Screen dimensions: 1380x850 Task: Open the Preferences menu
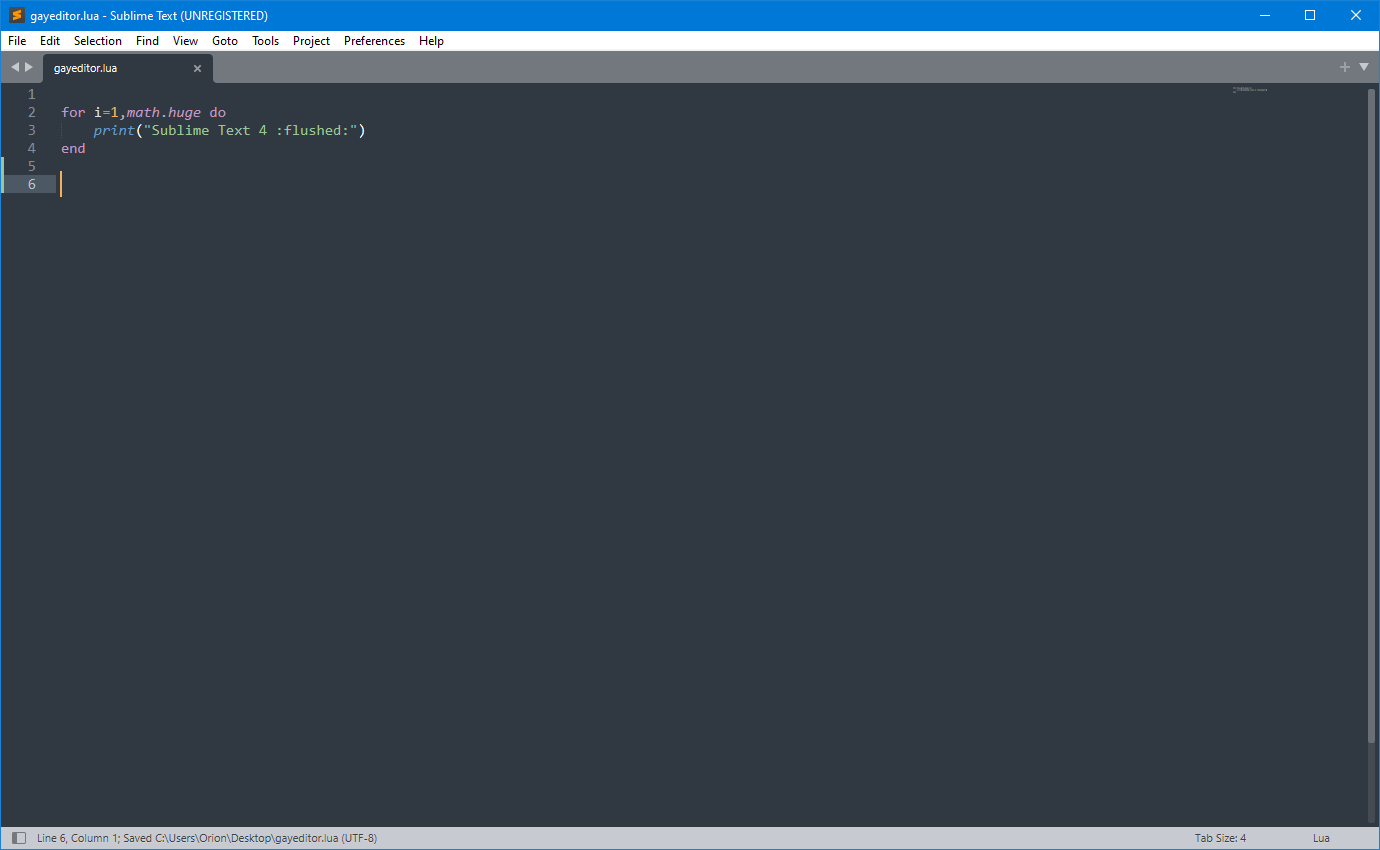click(x=374, y=41)
